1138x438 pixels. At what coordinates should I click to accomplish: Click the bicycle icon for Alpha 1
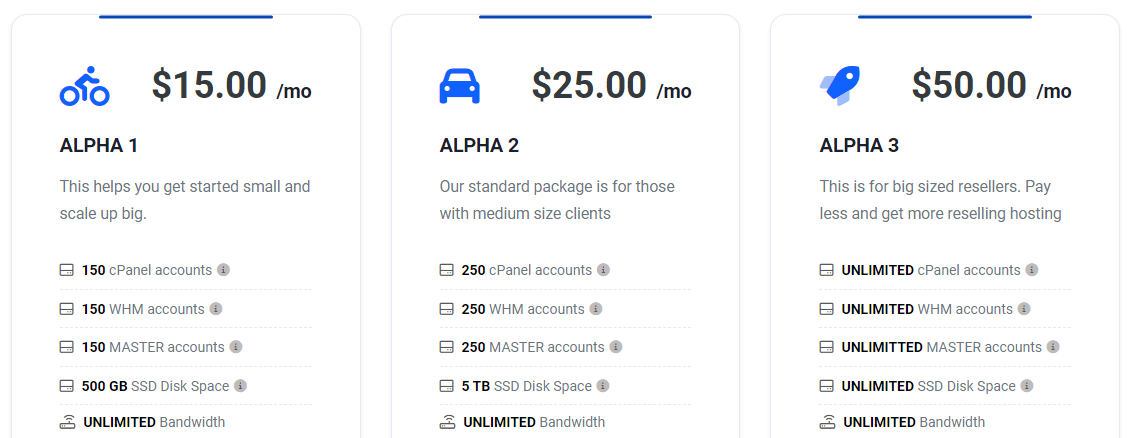coord(84,87)
